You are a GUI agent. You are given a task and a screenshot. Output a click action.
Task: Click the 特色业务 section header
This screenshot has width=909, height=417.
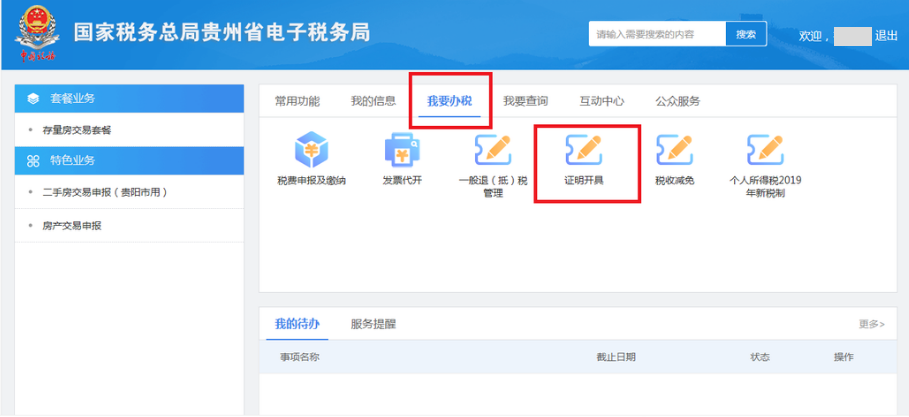tap(129, 161)
